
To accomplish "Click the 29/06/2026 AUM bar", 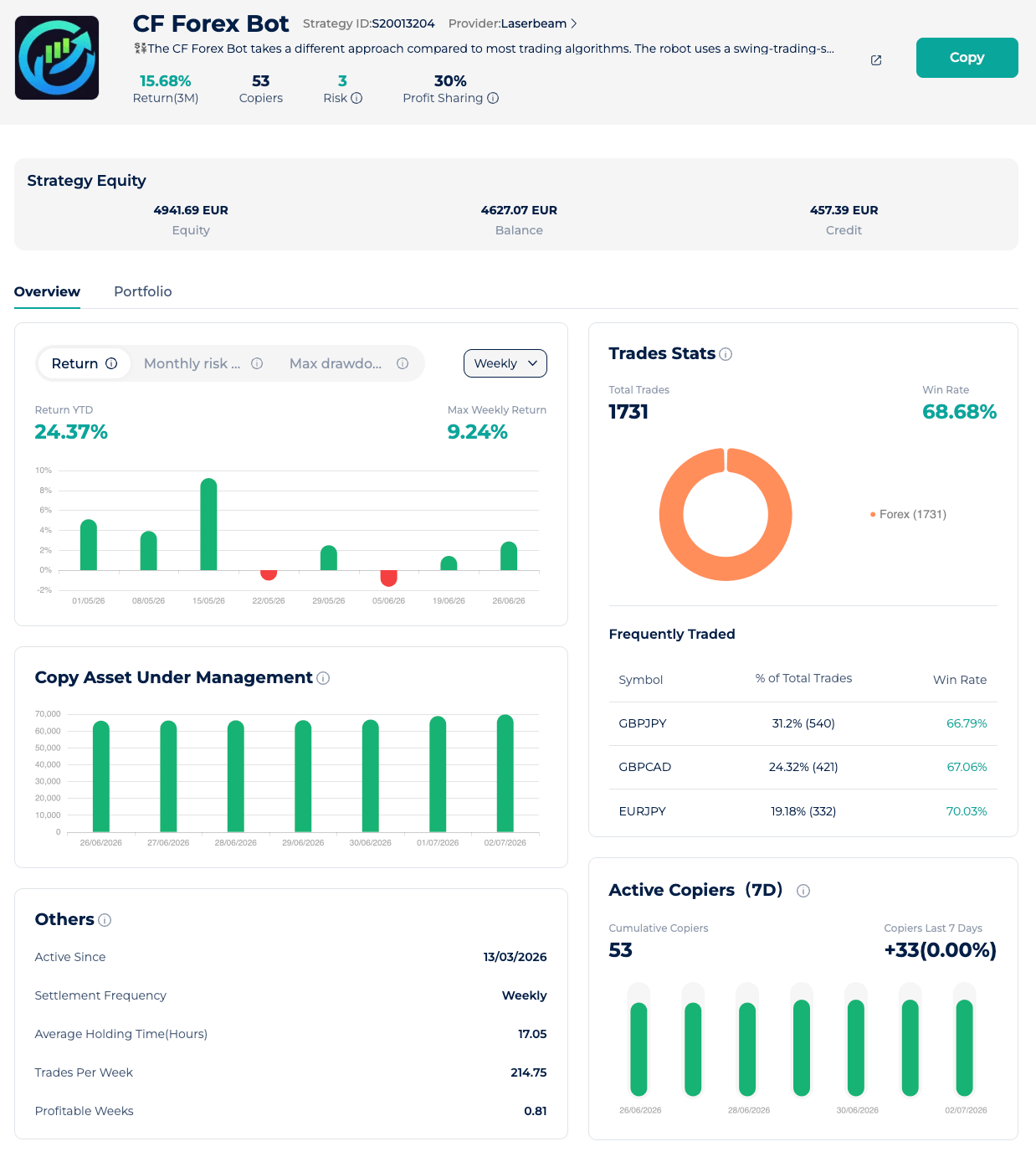I will point(303,777).
